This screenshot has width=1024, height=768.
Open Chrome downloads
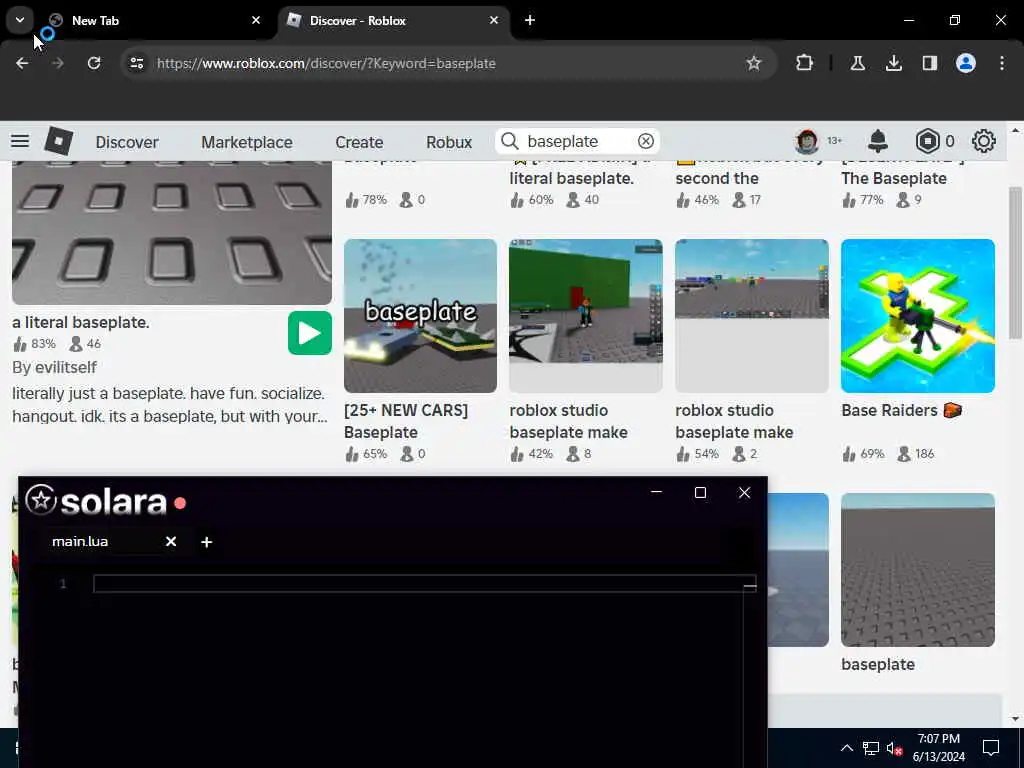(893, 63)
